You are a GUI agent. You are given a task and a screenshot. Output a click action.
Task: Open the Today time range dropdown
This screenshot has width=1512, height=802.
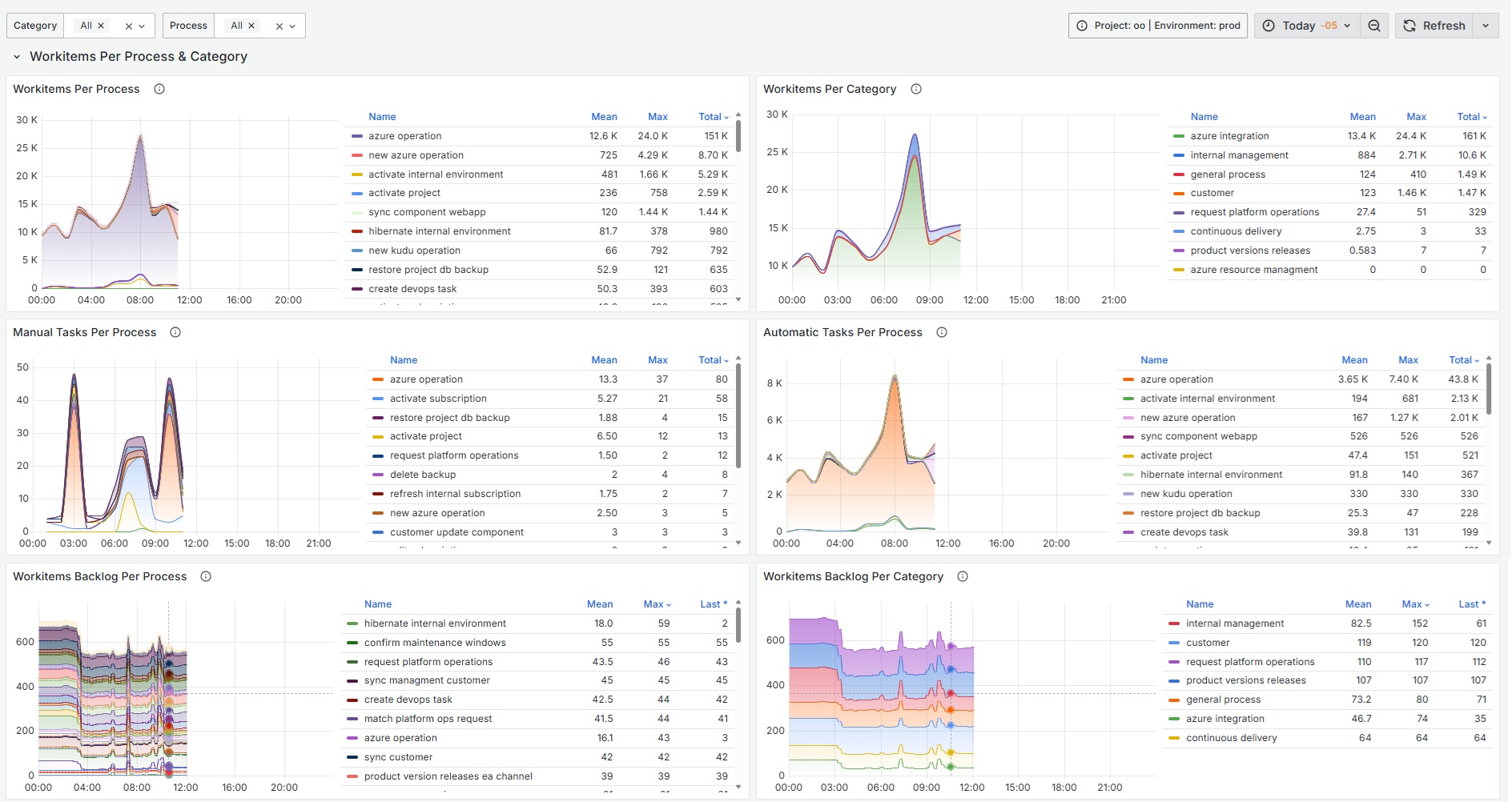(1347, 25)
